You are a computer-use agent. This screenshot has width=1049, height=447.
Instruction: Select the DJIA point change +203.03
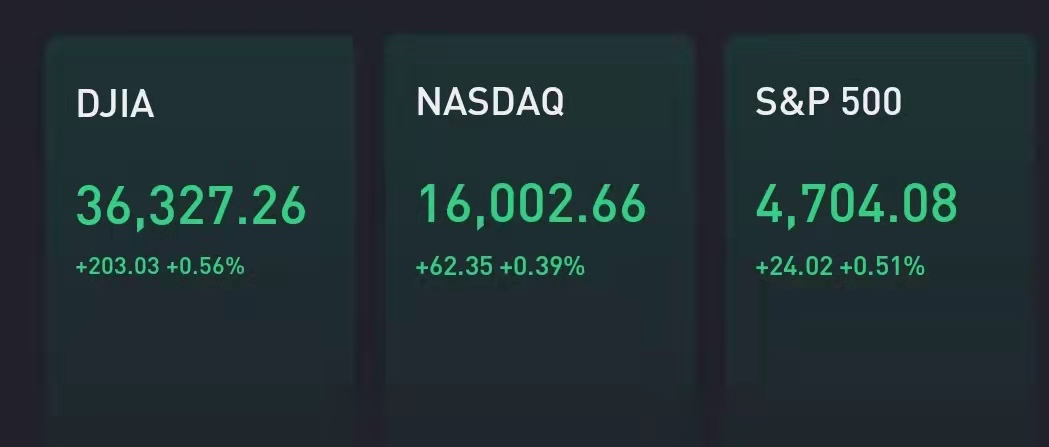pyautogui.click(x=118, y=266)
